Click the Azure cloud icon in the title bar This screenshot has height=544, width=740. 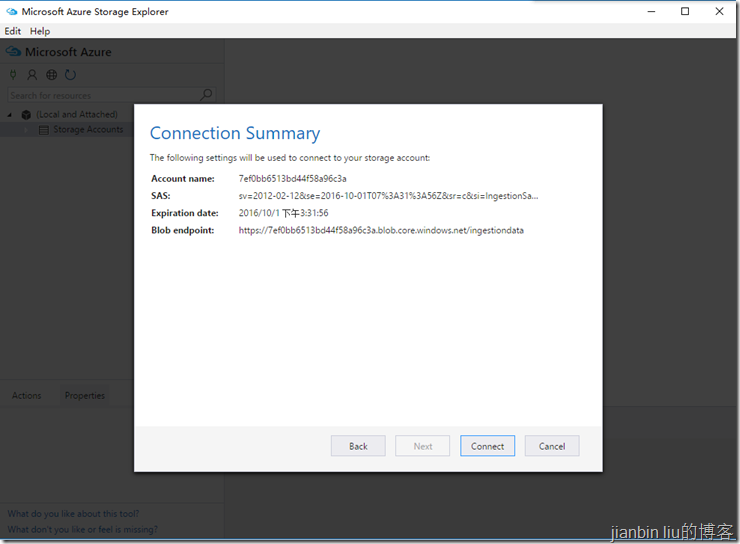coord(11,11)
